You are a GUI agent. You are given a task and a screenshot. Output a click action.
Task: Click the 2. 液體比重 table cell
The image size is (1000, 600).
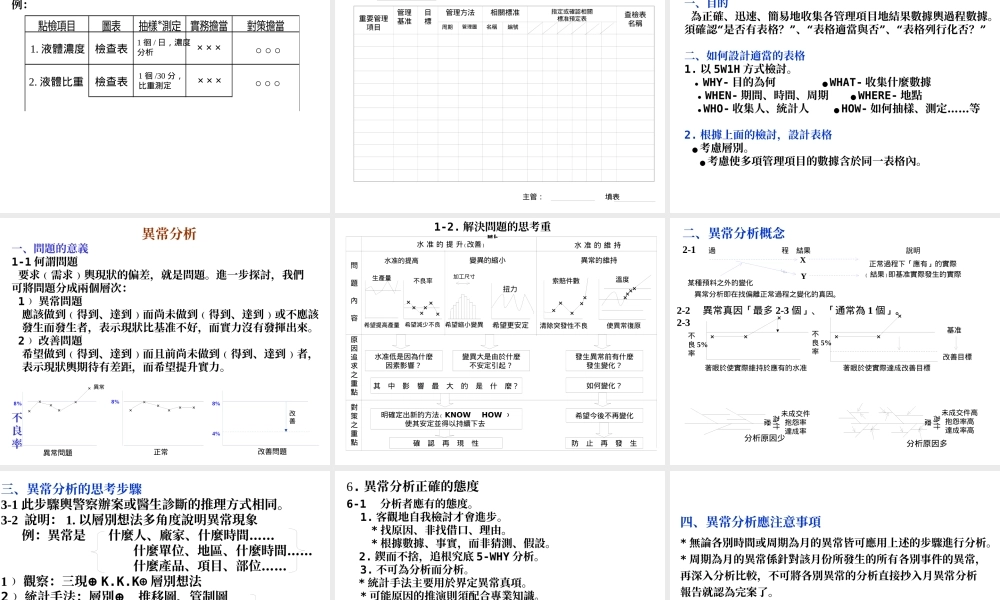click(57, 82)
